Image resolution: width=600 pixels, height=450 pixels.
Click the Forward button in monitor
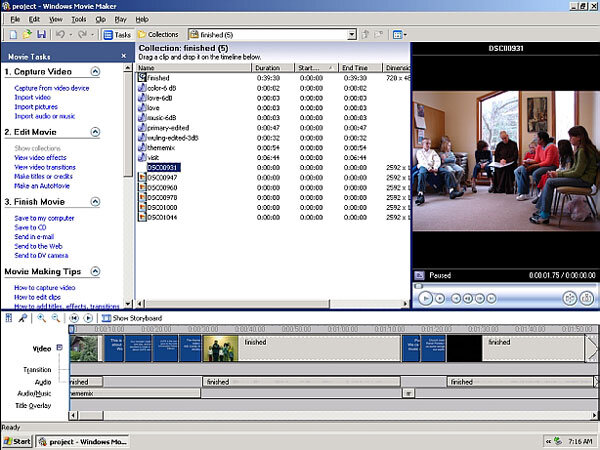tap(491, 298)
